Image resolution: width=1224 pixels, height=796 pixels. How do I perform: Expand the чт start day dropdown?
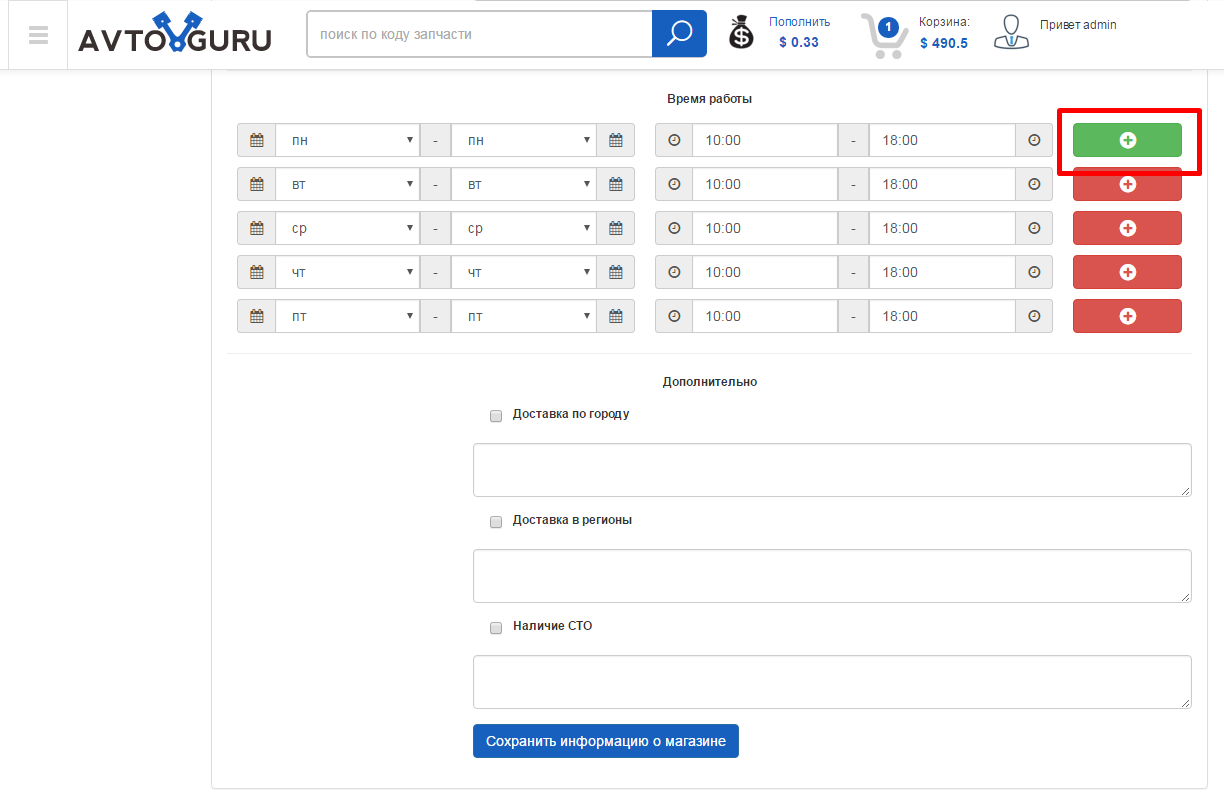pos(347,272)
